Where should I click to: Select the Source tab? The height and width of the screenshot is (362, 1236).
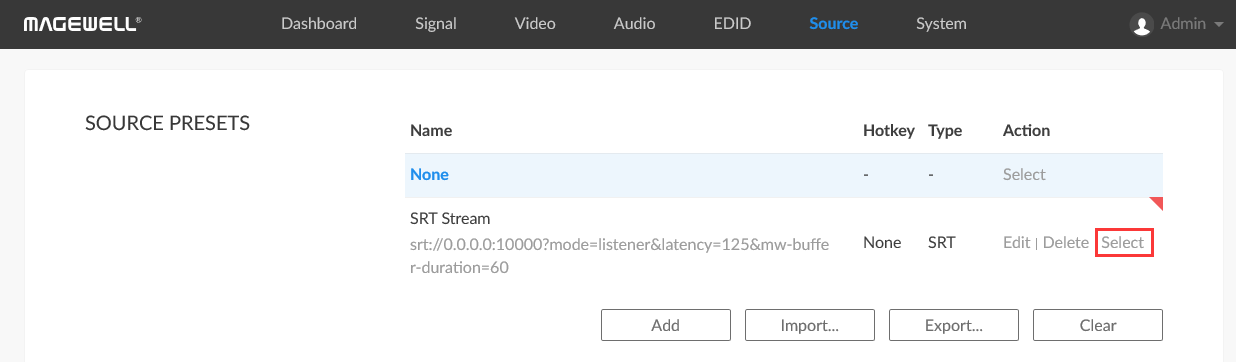click(834, 24)
